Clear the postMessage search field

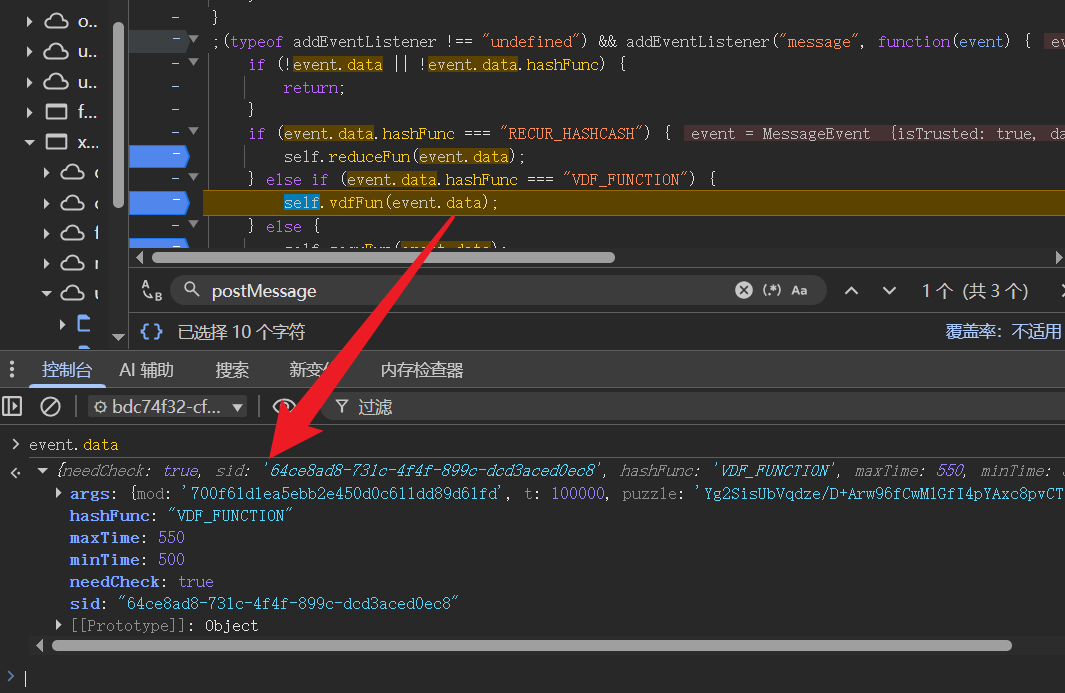[x=744, y=290]
